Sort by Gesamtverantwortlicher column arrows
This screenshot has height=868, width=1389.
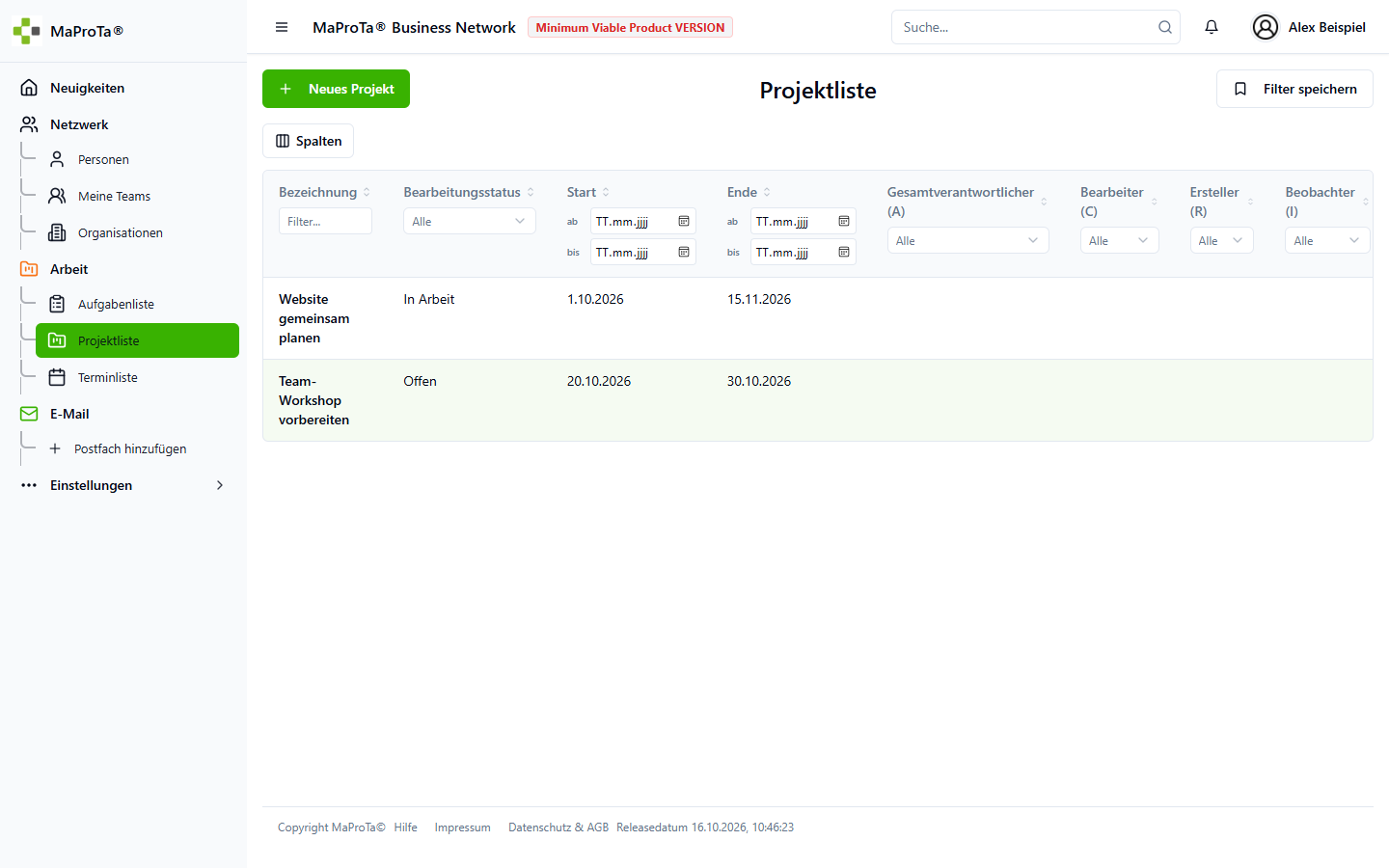(1044, 202)
